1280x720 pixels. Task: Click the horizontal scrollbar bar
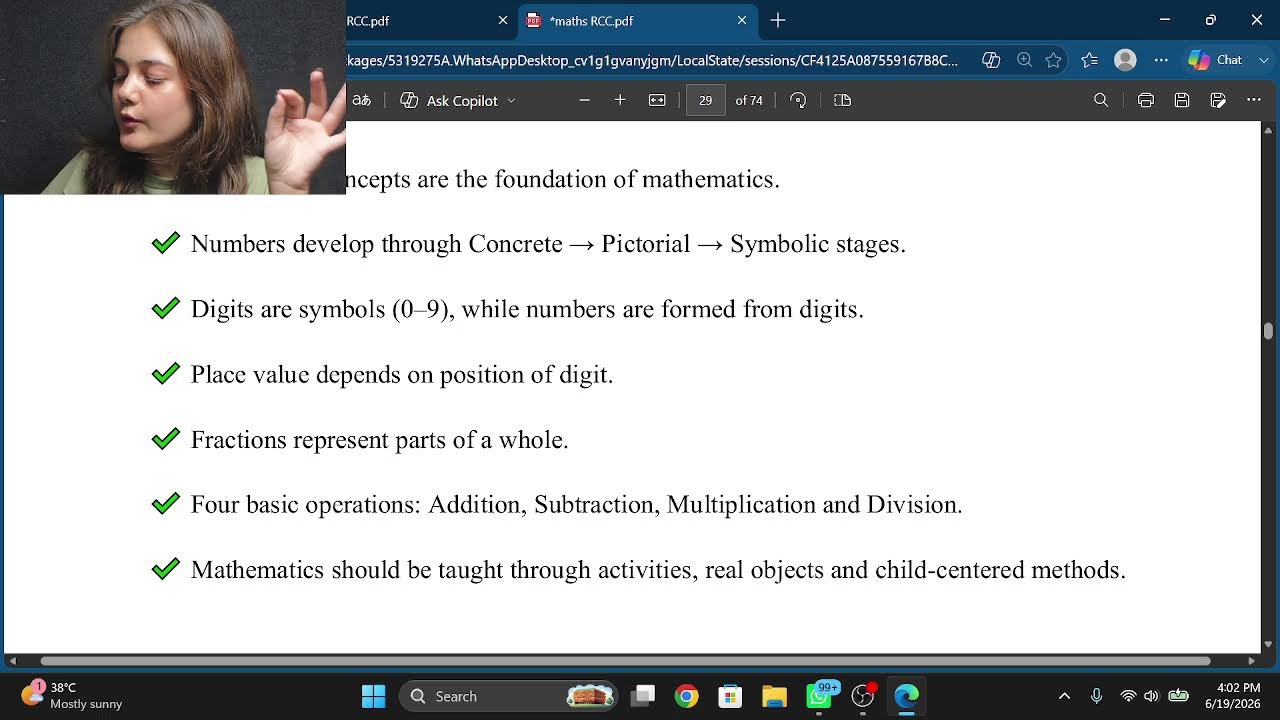pyautogui.click(x=625, y=661)
